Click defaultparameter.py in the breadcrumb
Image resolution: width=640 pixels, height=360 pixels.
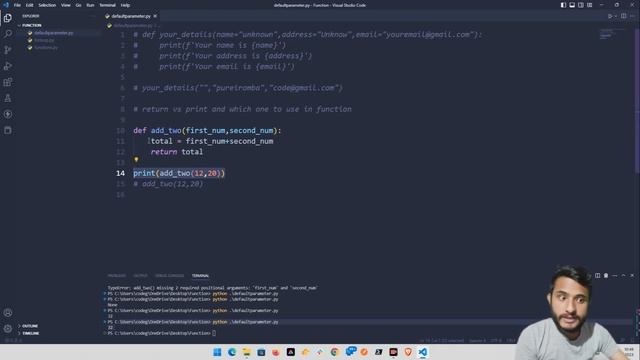[x=133, y=26]
